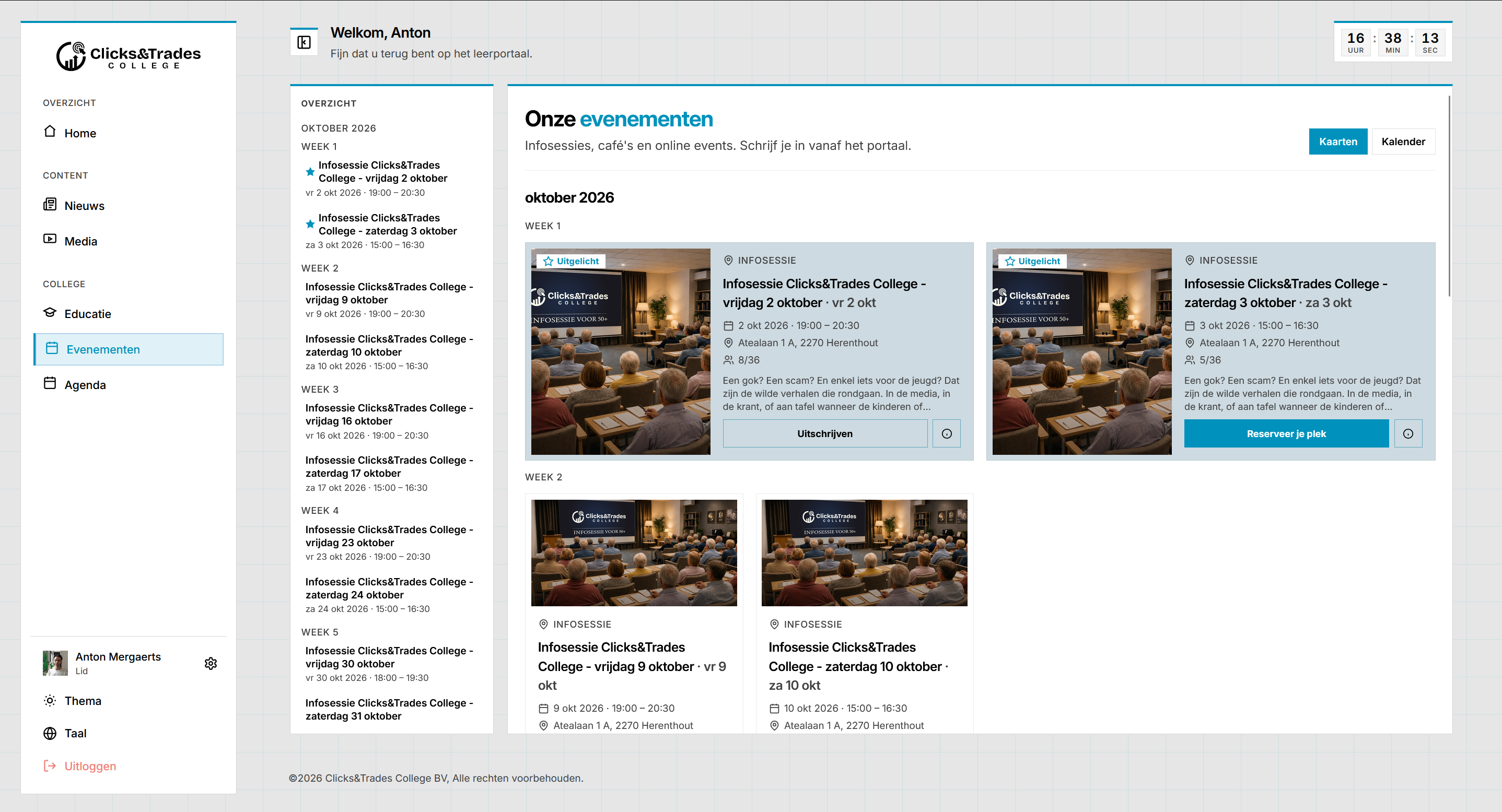Open overview item zaterdag 10 oktober infosessie

pyautogui.click(x=391, y=352)
